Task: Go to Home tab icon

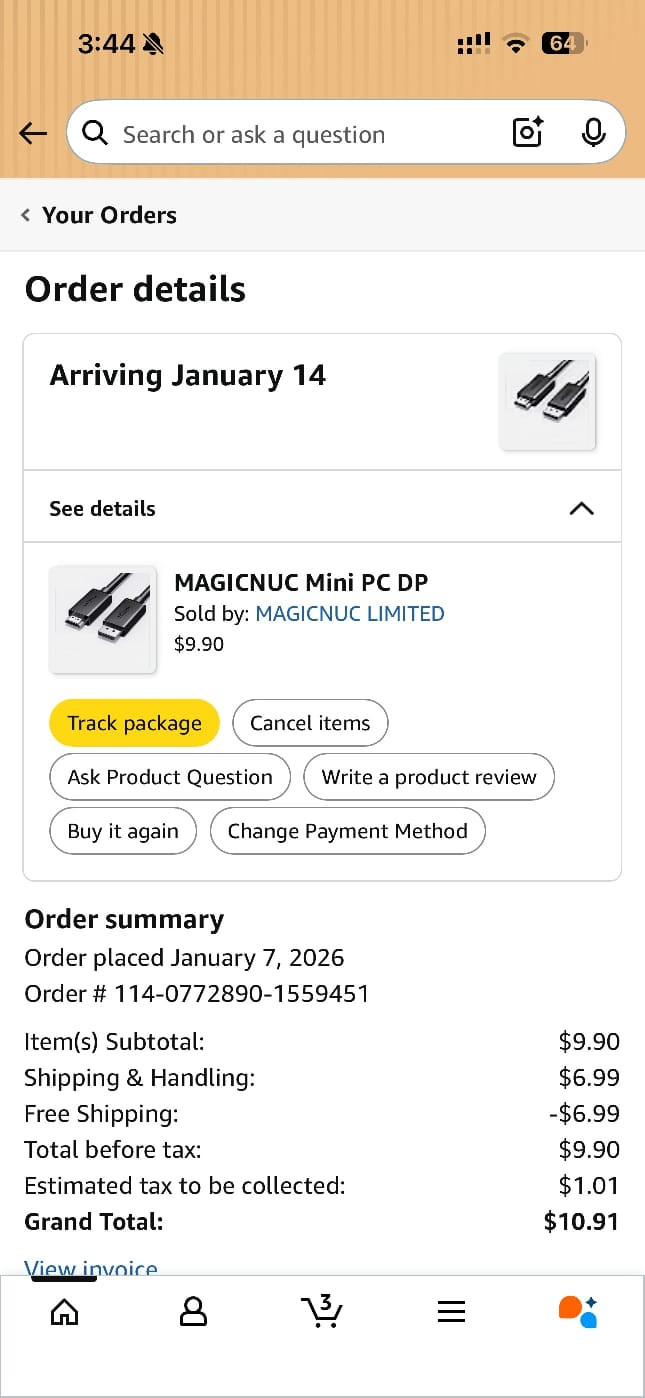Action: (x=64, y=1311)
